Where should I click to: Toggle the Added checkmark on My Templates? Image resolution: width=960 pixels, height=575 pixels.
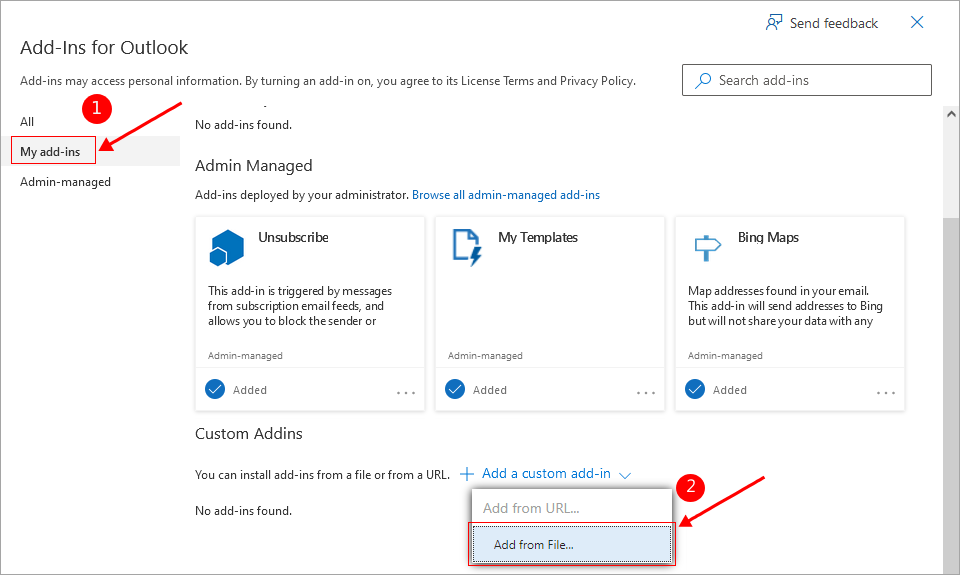point(455,389)
